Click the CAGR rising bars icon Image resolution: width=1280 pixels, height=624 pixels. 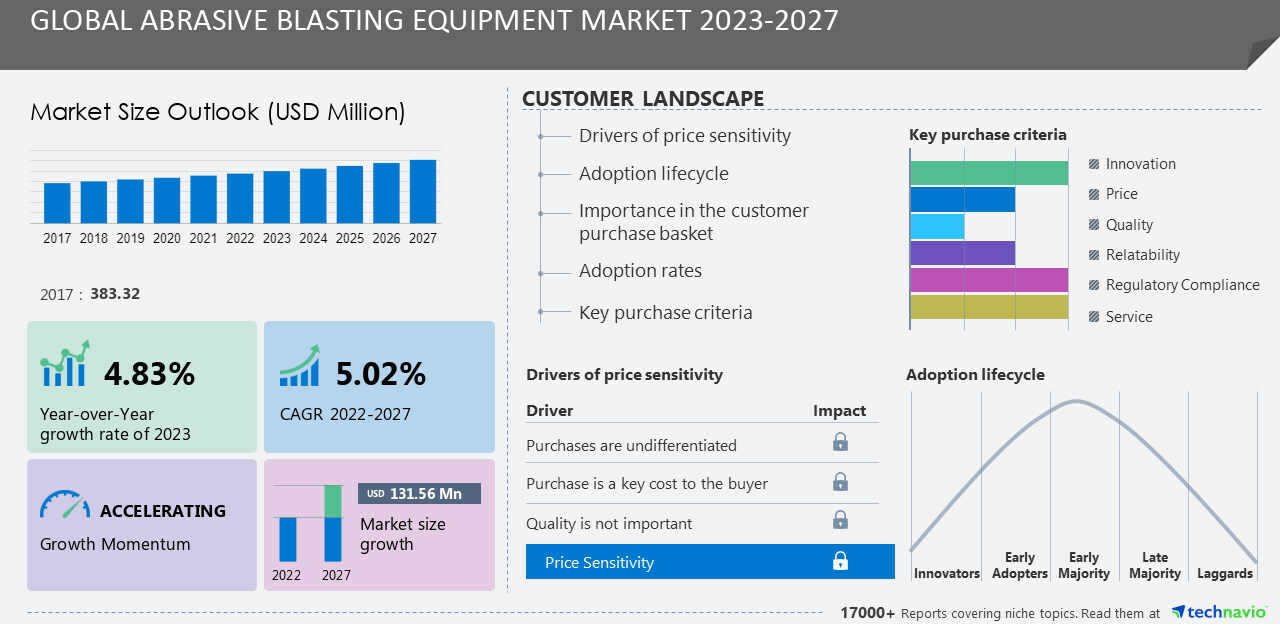[299, 366]
